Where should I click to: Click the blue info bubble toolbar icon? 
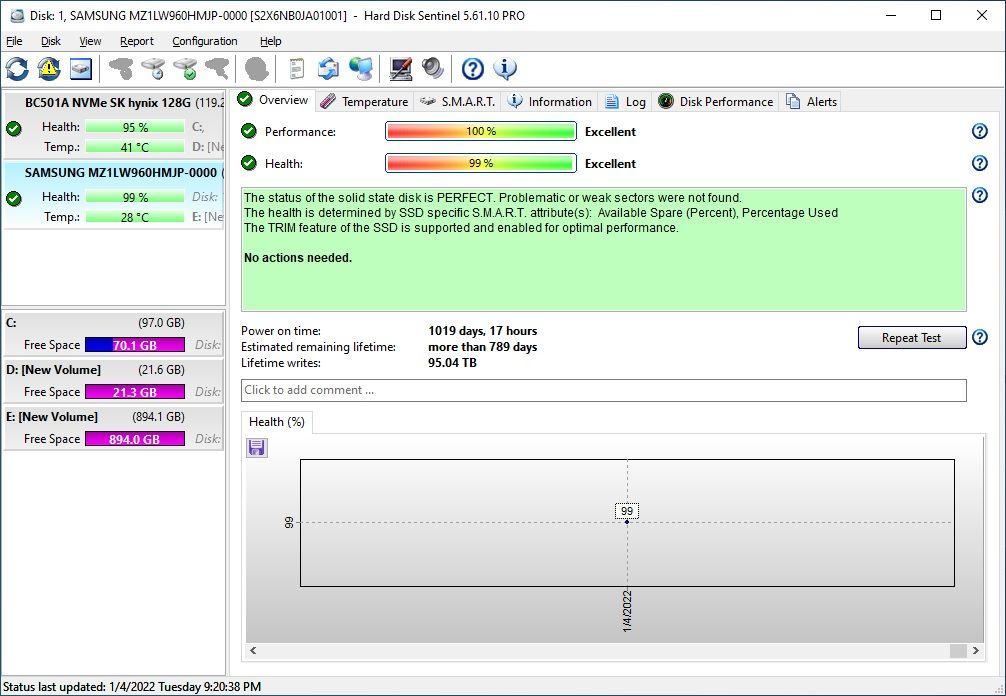pos(506,69)
